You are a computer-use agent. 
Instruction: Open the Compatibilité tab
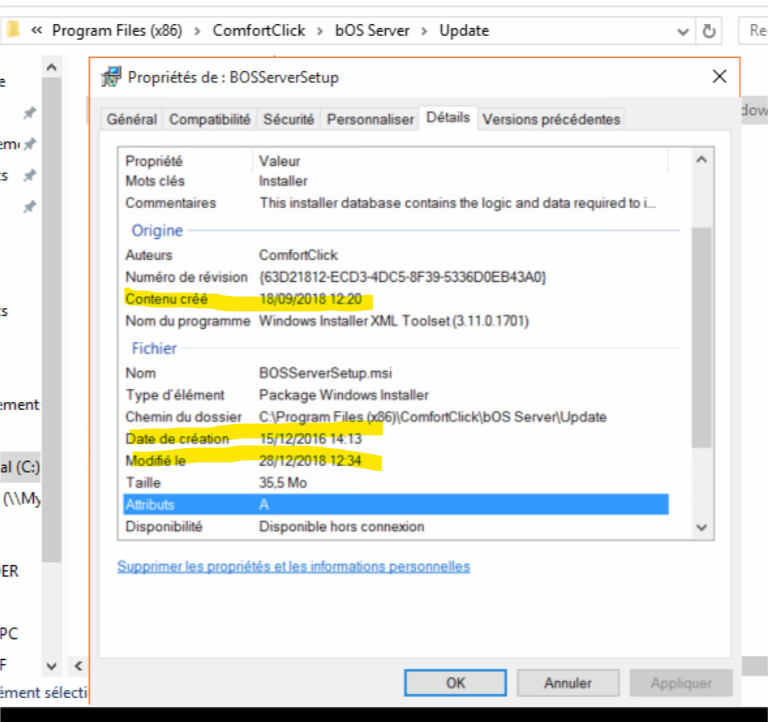tap(210, 119)
